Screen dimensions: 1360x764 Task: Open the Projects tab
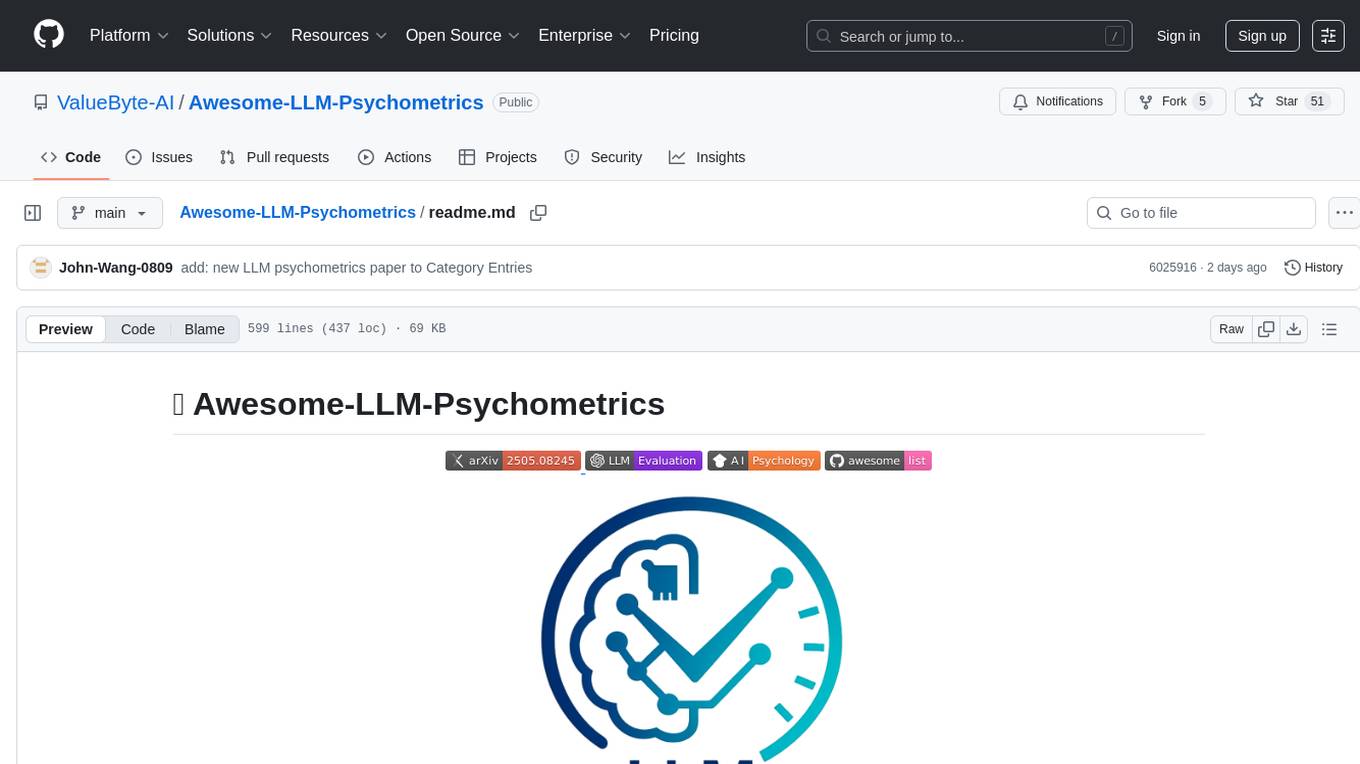498,157
